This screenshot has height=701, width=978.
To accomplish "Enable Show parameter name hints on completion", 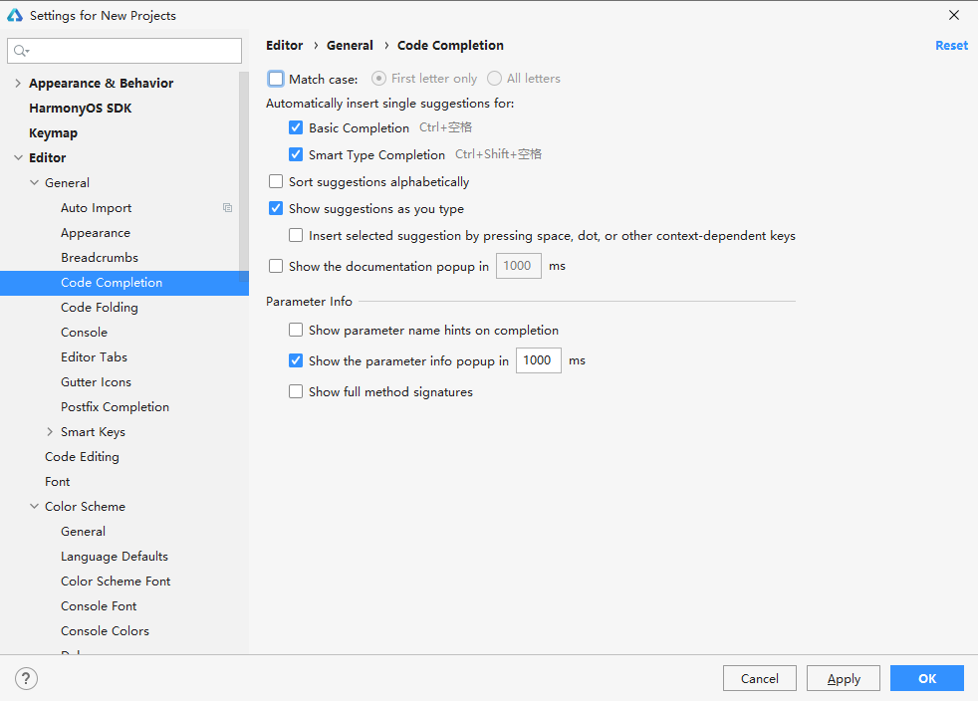I will pos(296,330).
